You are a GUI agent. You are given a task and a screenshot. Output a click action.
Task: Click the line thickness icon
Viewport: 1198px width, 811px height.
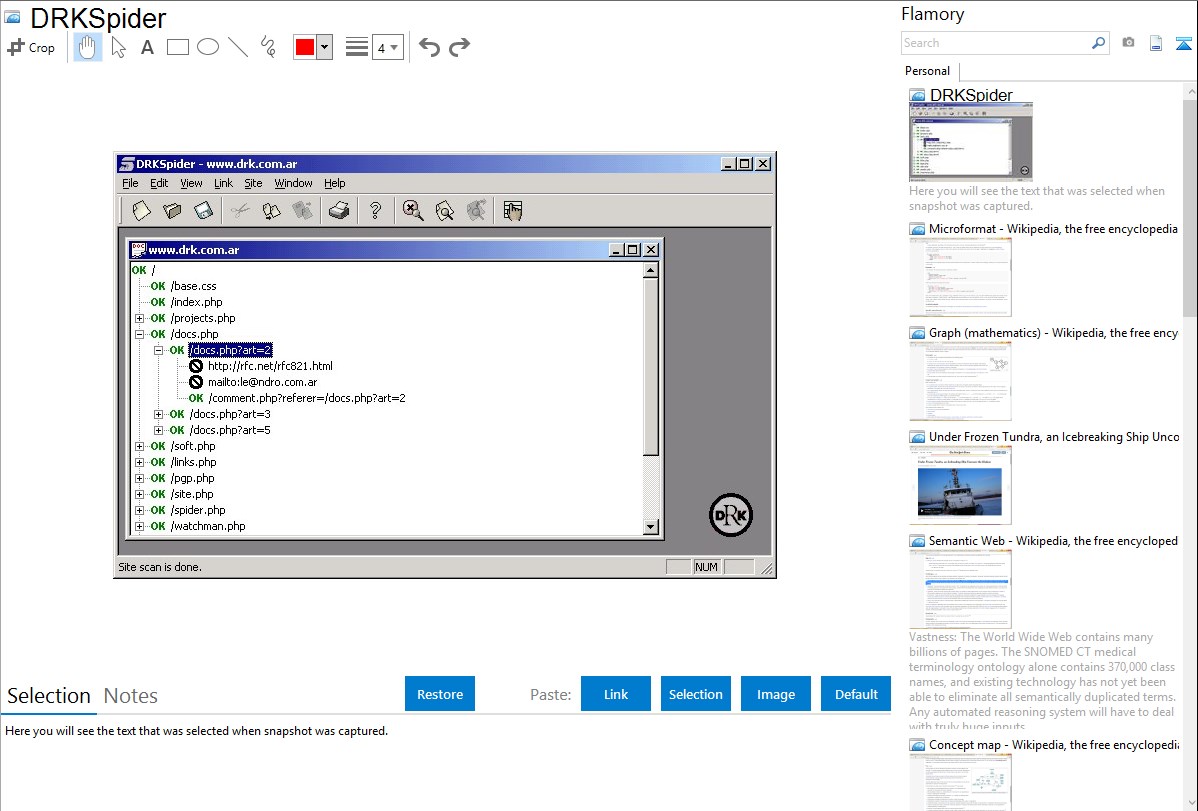pyautogui.click(x=356, y=47)
